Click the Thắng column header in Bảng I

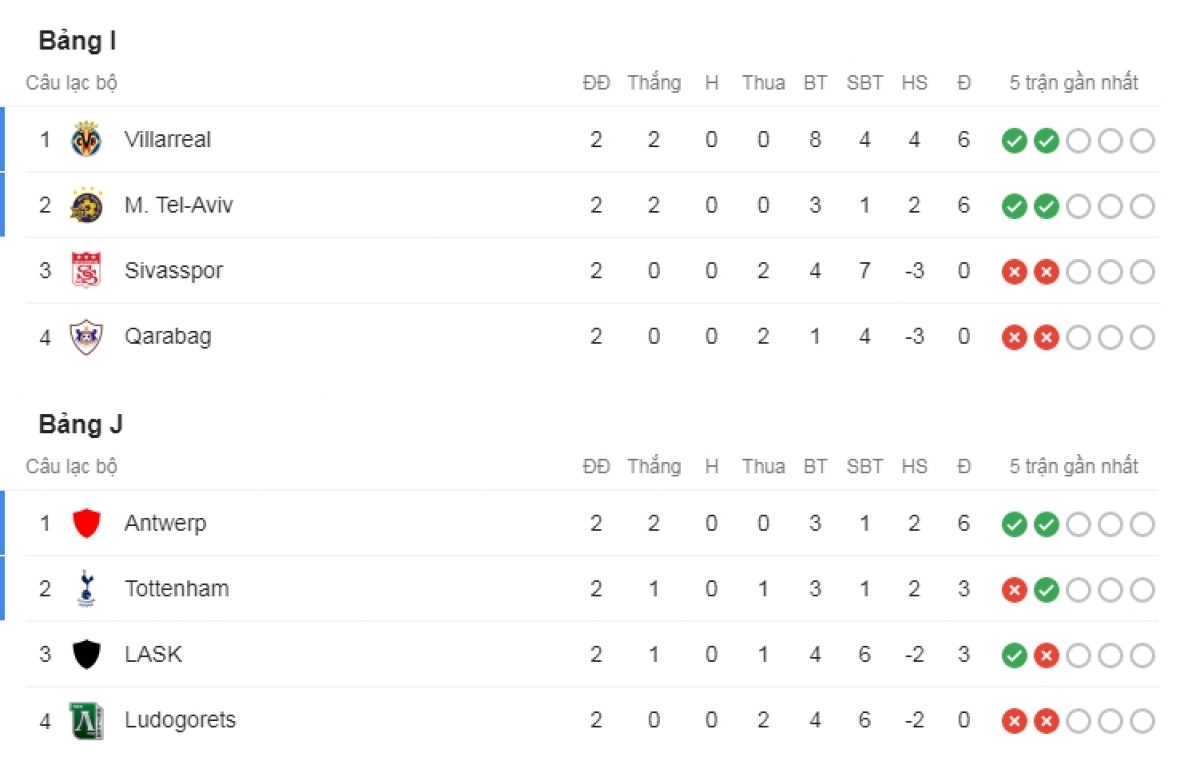654,83
